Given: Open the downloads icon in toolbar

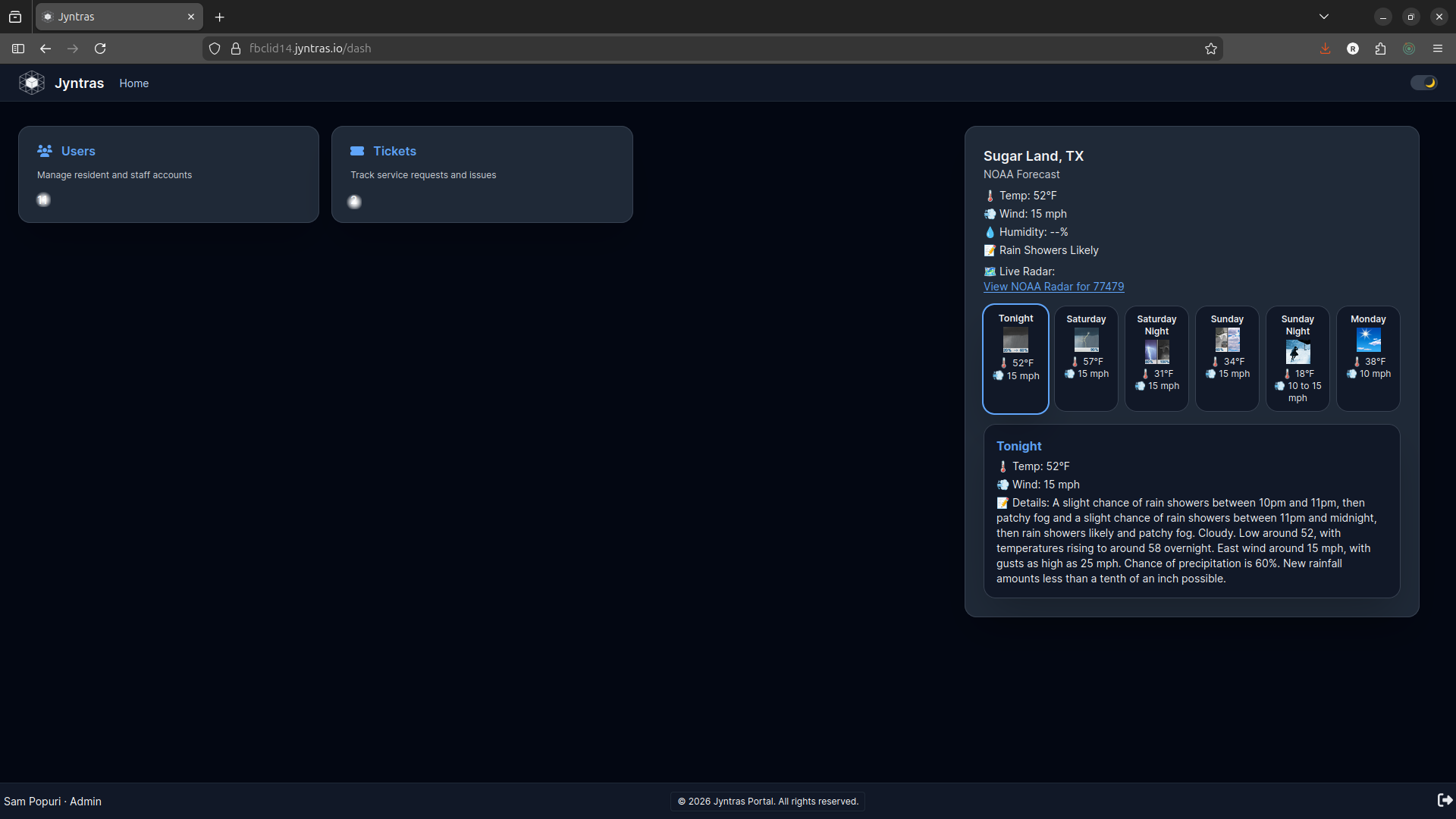Looking at the screenshot, I should click(1325, 49).
